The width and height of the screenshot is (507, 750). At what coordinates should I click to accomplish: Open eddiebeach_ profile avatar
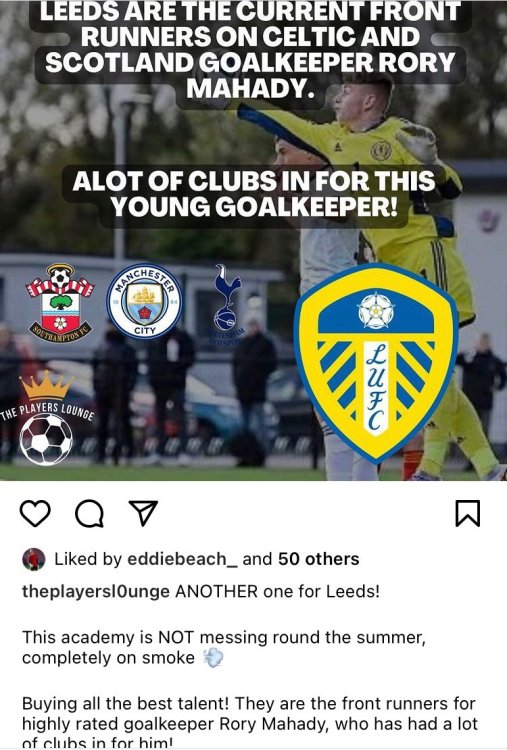tap(33, 559)
